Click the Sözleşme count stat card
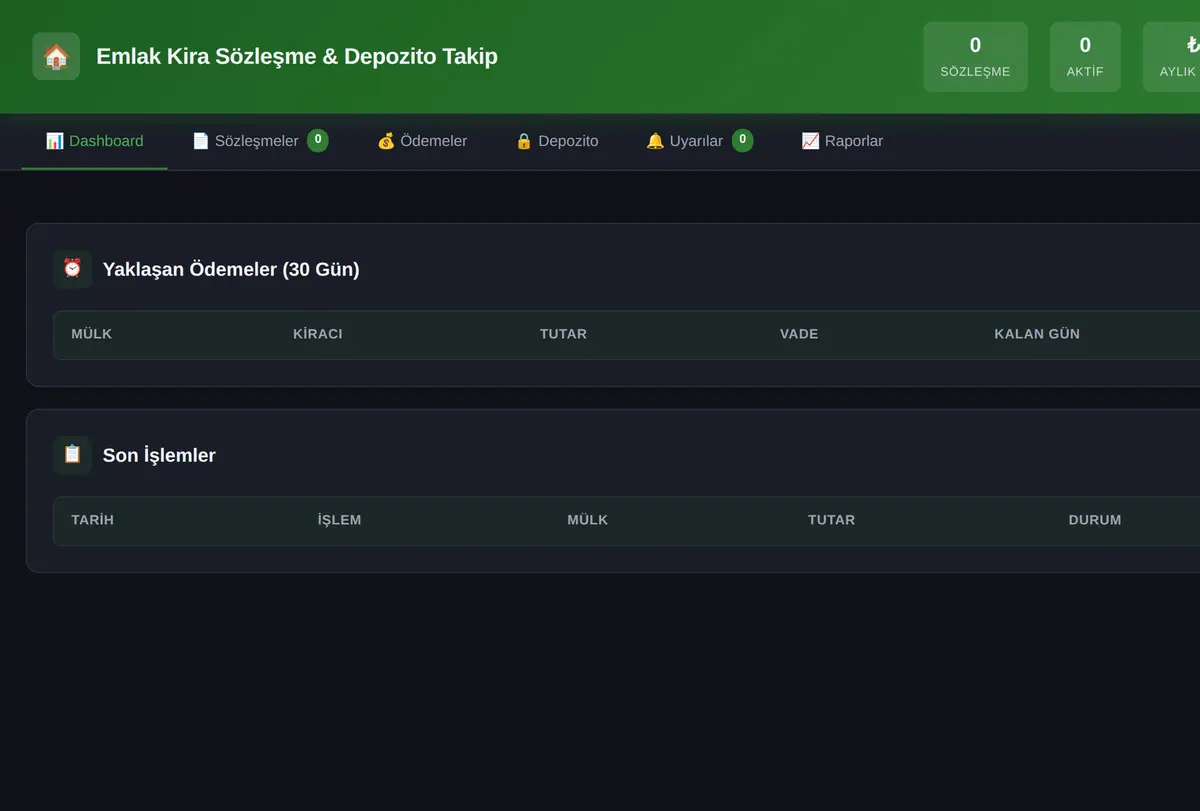The image size is (1200, 811). pyautogui.click(x=975, y=57)
